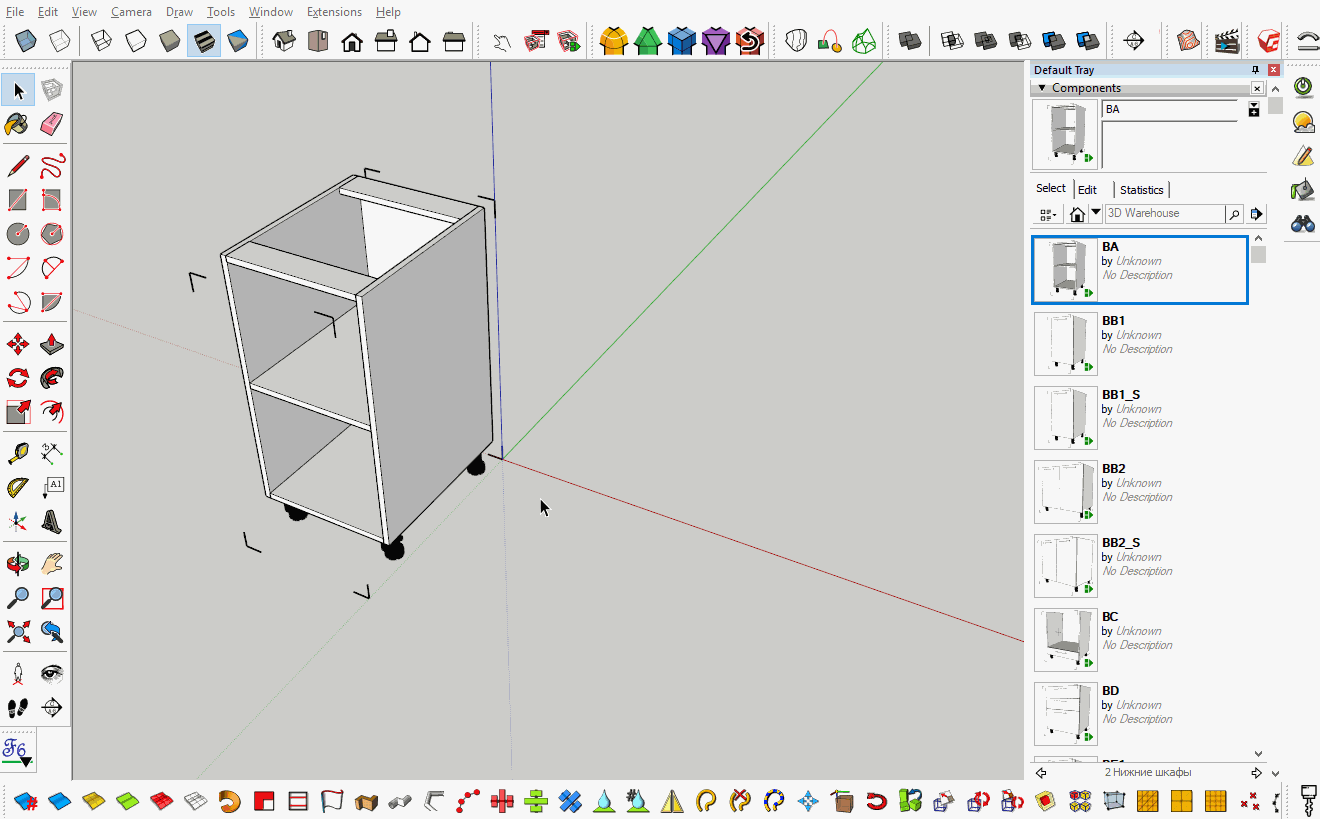
Task: Select the Select arrow tool
Action: point(17,90)
